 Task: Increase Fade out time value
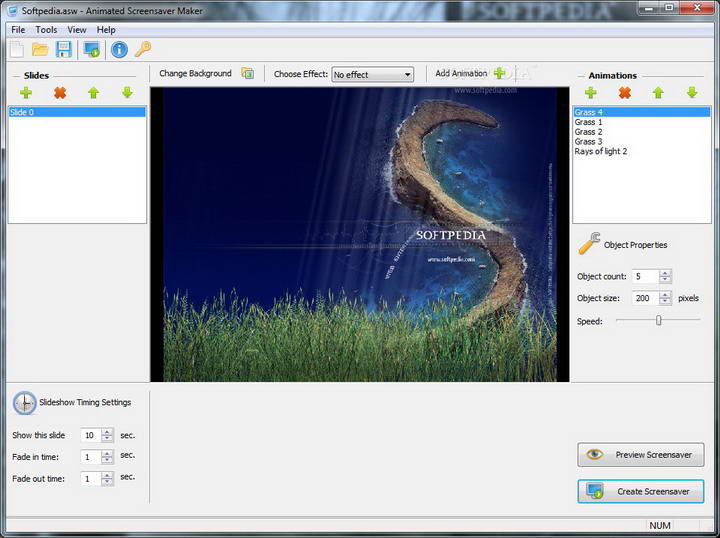(x=107, y=476)
